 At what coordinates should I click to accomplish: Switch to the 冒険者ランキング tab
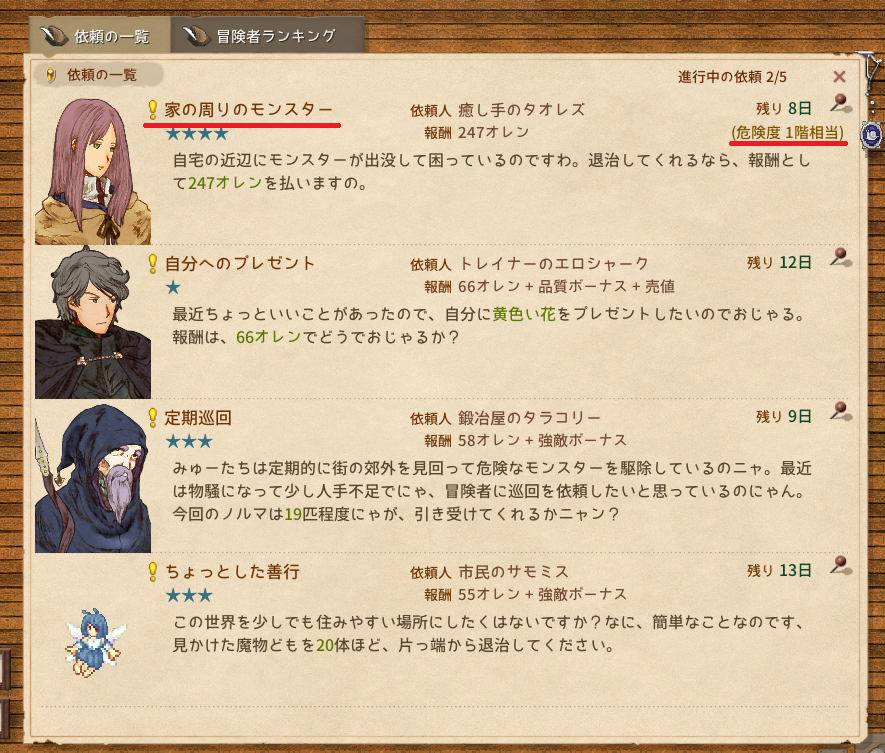[267, 36]
